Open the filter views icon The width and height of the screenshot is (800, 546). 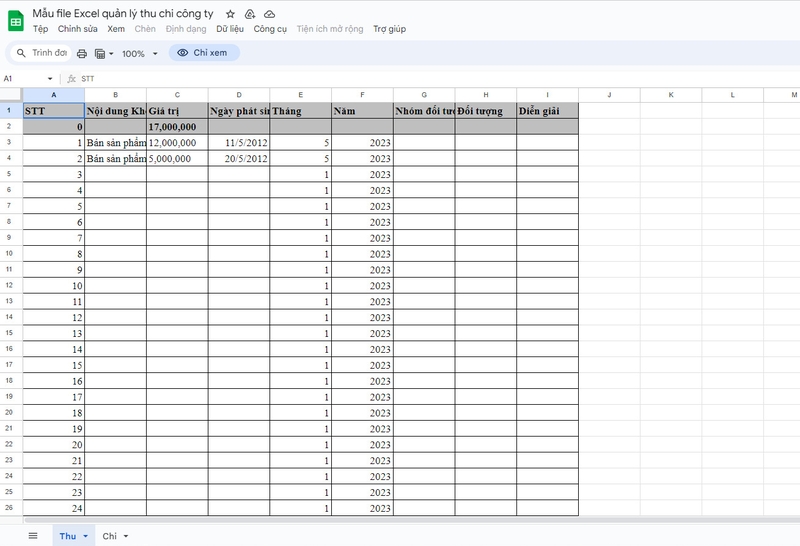100,54
